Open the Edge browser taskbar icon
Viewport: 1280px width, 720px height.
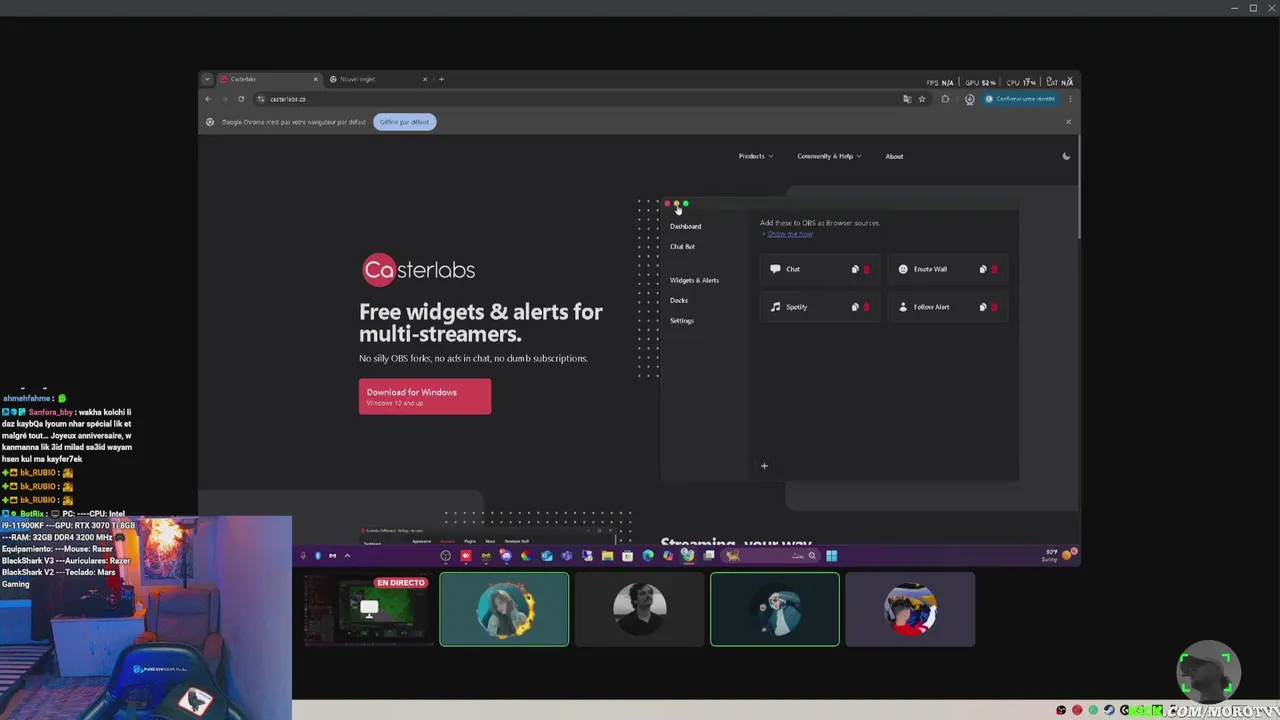pyautogui.click(x=648, y=556)
